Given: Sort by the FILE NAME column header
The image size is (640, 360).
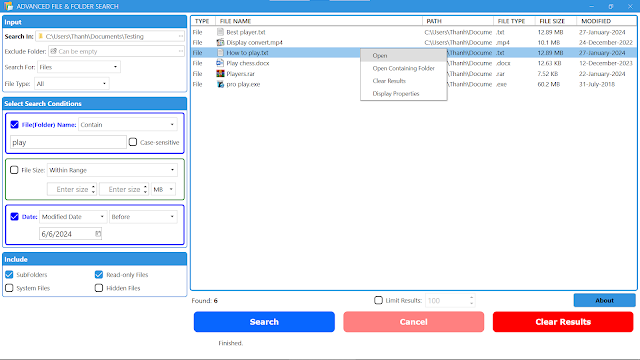Looking at the screenshot, I should click(319, 21).
